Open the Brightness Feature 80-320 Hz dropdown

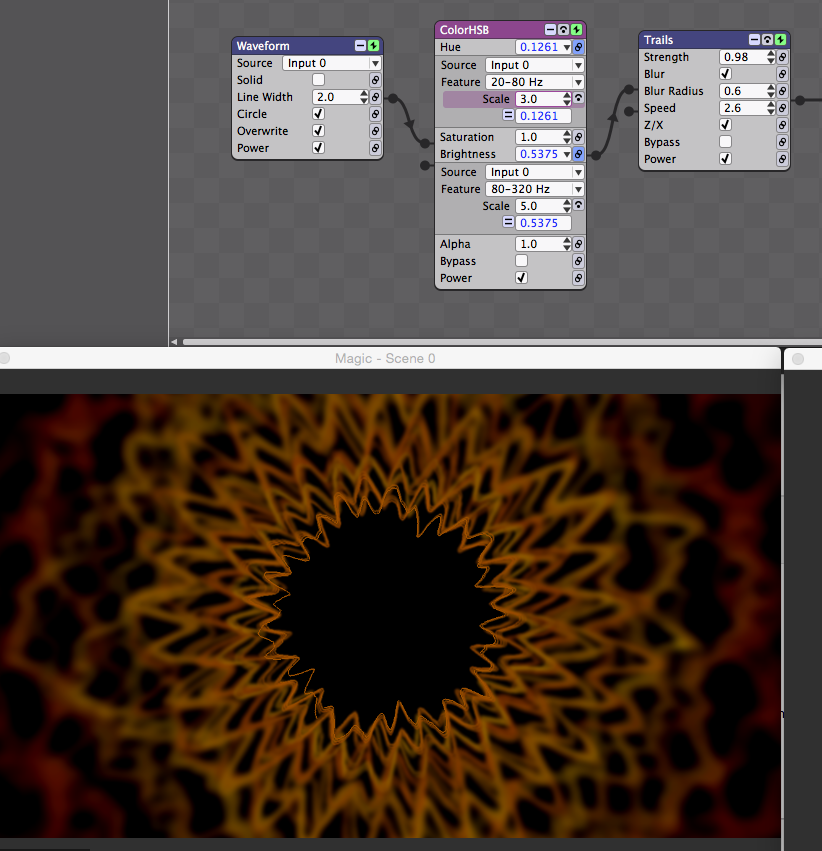click(x=534, y=189)
